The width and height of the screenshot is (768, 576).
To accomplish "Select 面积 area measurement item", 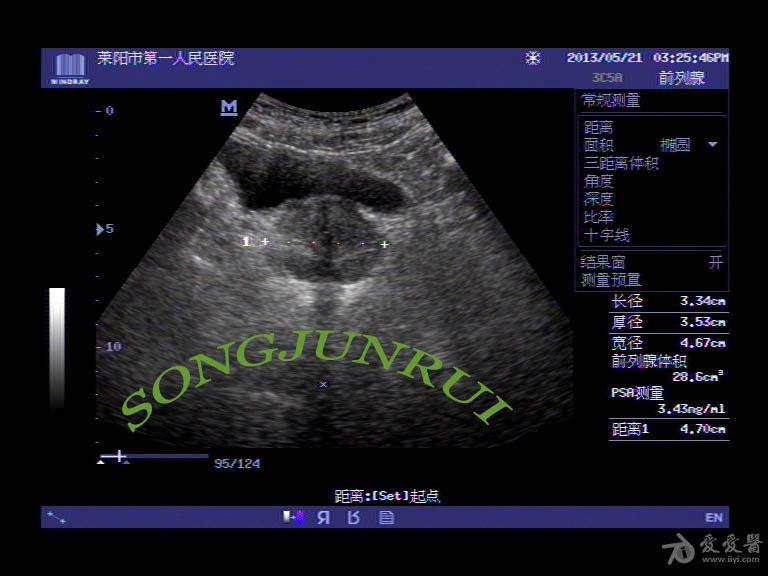I will tap(598, 145).
